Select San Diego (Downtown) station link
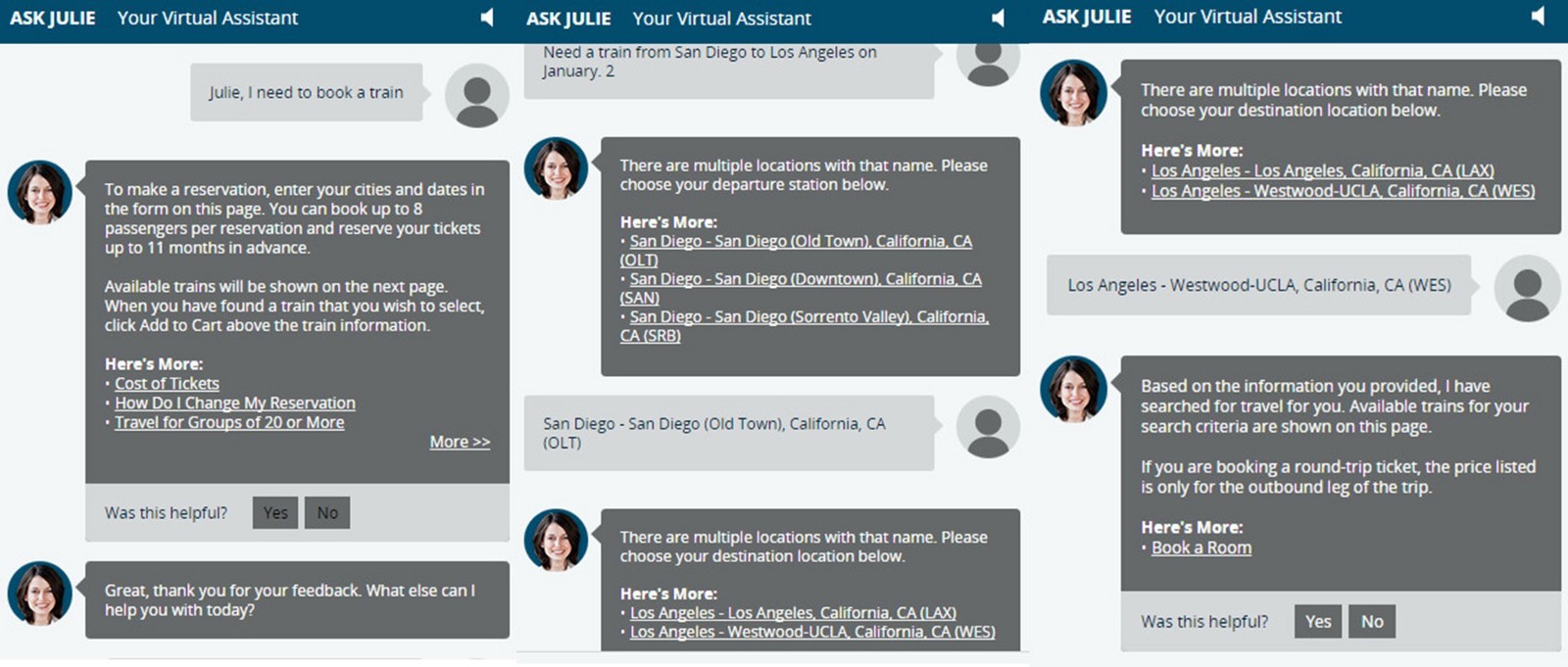Viewport: 1568px width, 667px height. [x=804, y=280]
